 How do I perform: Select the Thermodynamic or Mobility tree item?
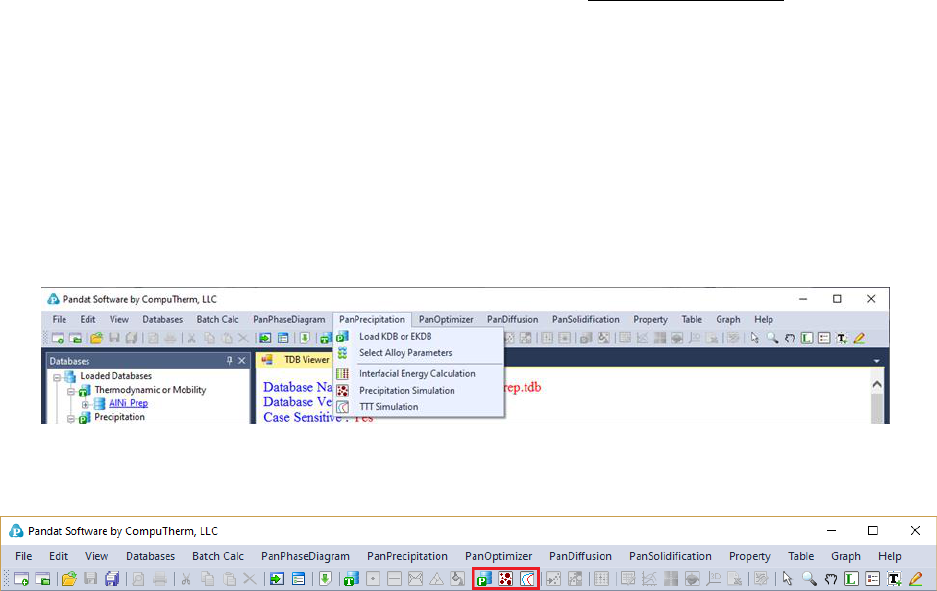pos(150,390)
